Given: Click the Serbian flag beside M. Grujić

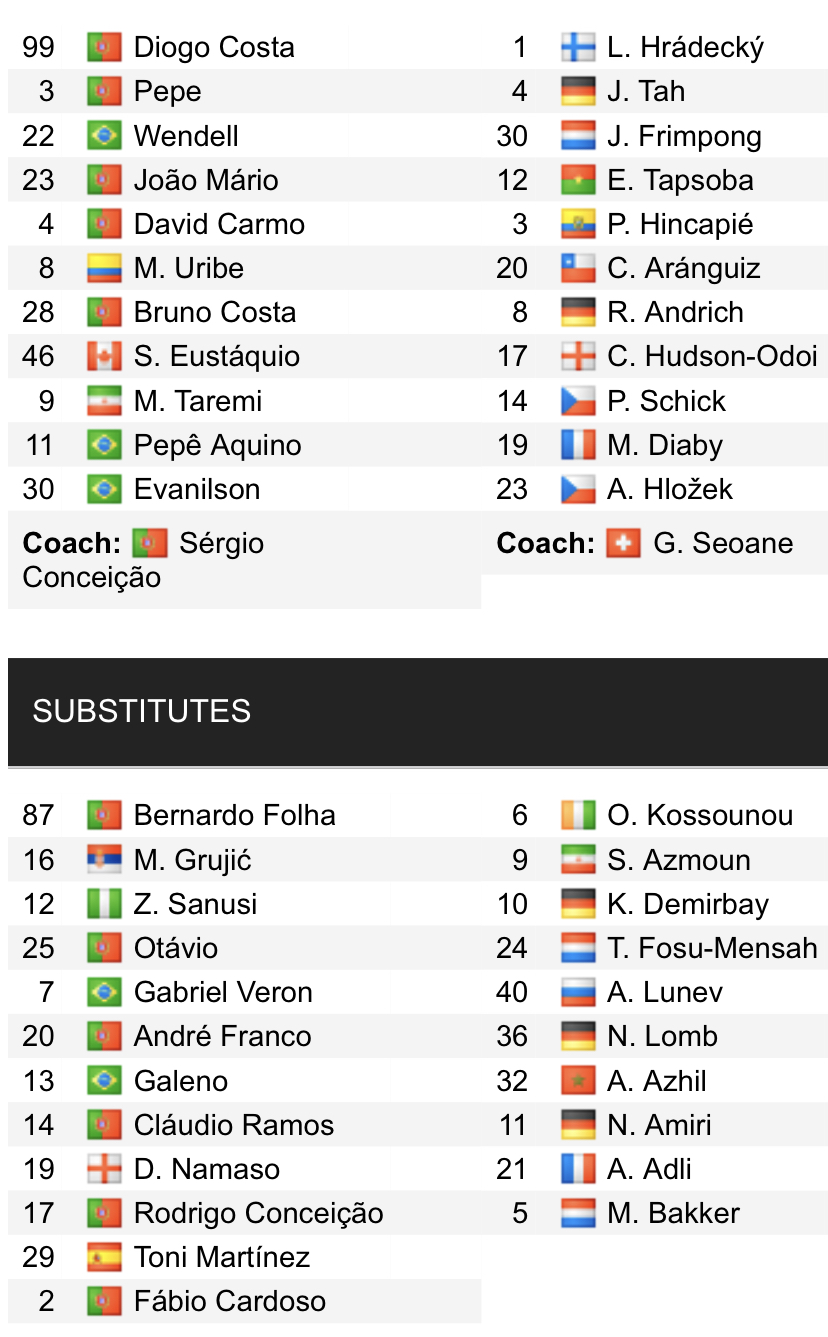Looking at the screenshot, I should tap(104, 860).
